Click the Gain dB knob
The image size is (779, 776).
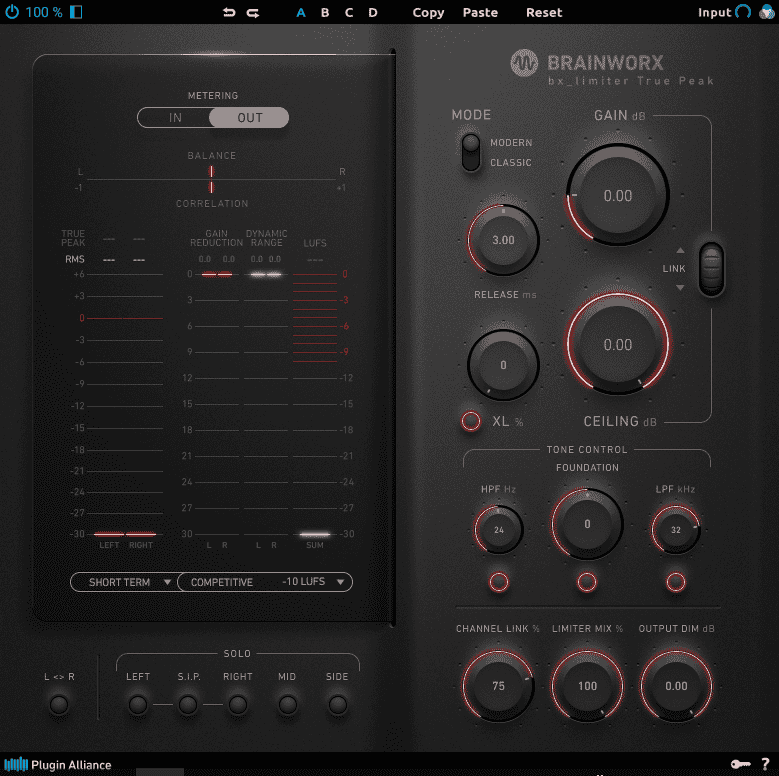pyautogui.click(x=618, y=195)
